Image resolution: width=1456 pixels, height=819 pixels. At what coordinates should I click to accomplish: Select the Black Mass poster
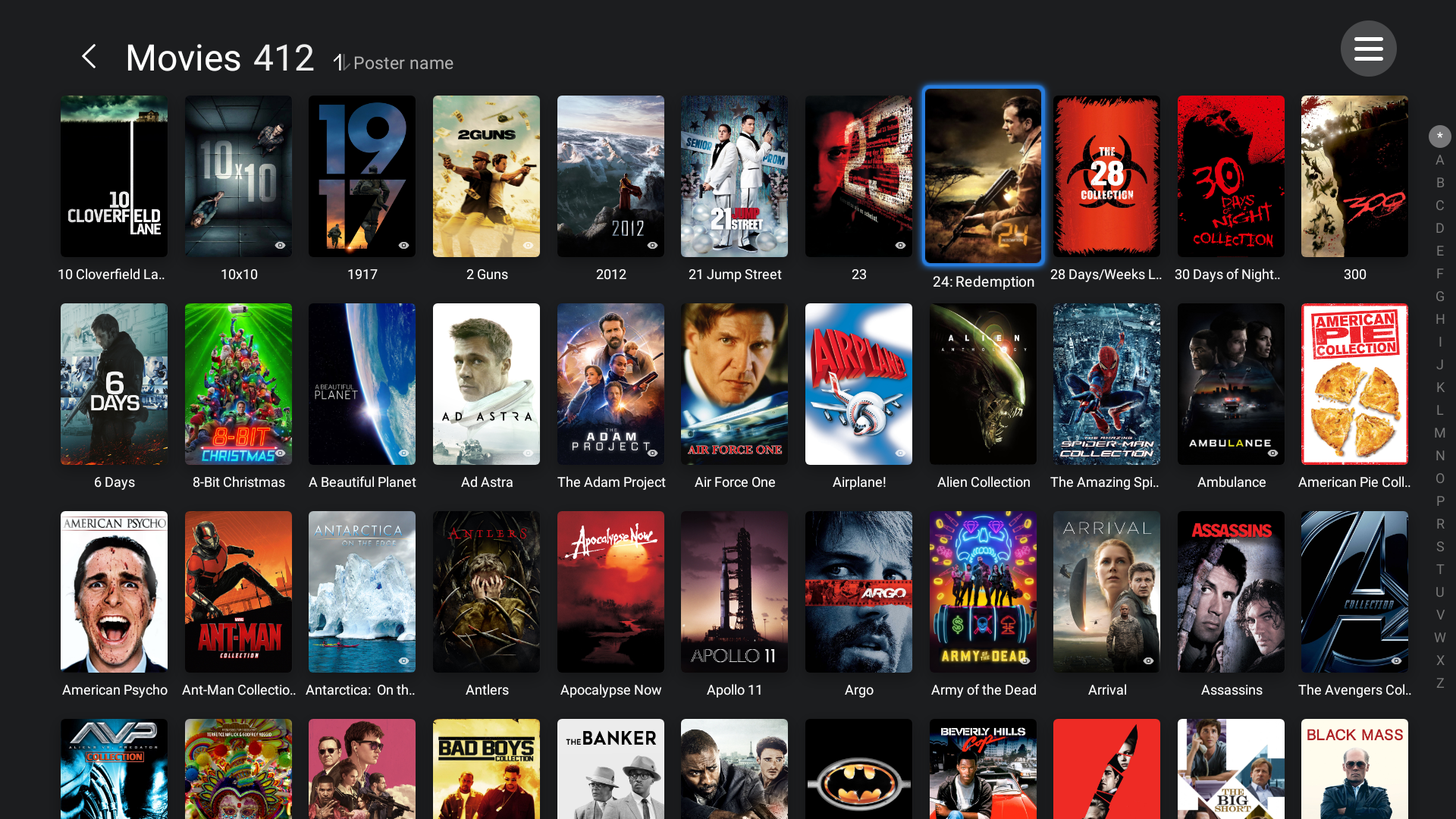(1354, 769)
